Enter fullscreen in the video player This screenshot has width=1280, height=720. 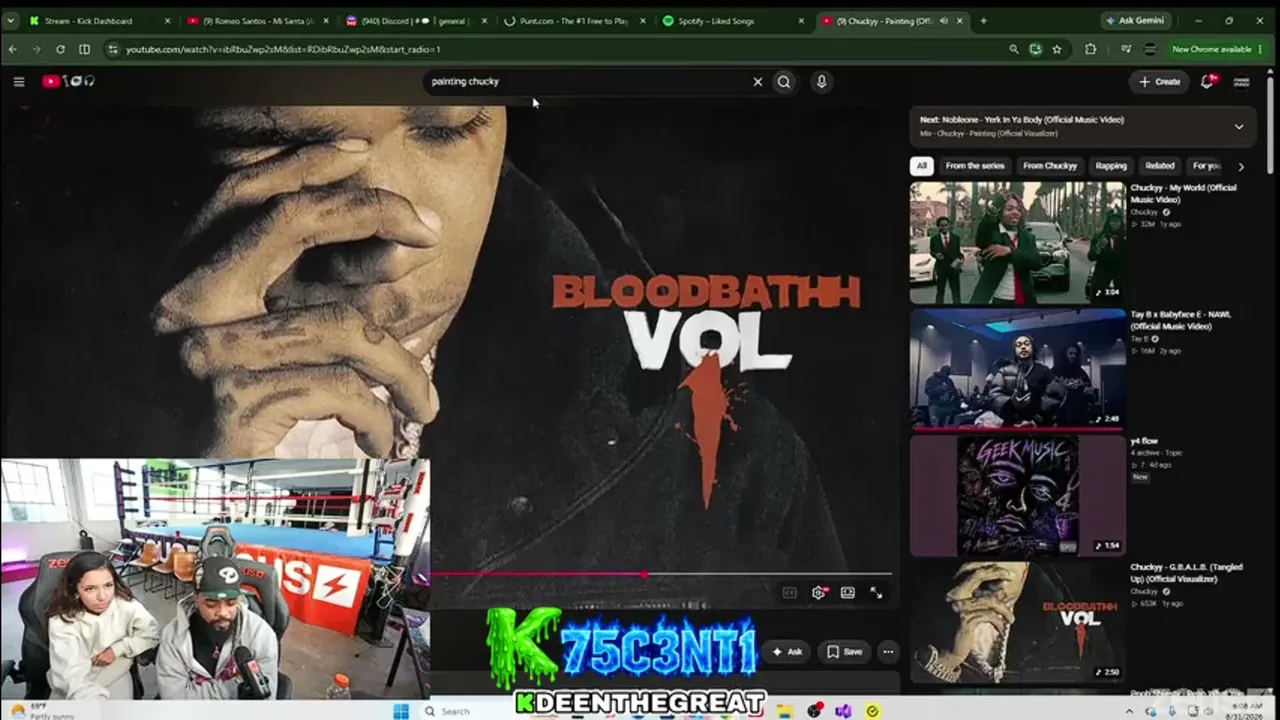[876, 592]
